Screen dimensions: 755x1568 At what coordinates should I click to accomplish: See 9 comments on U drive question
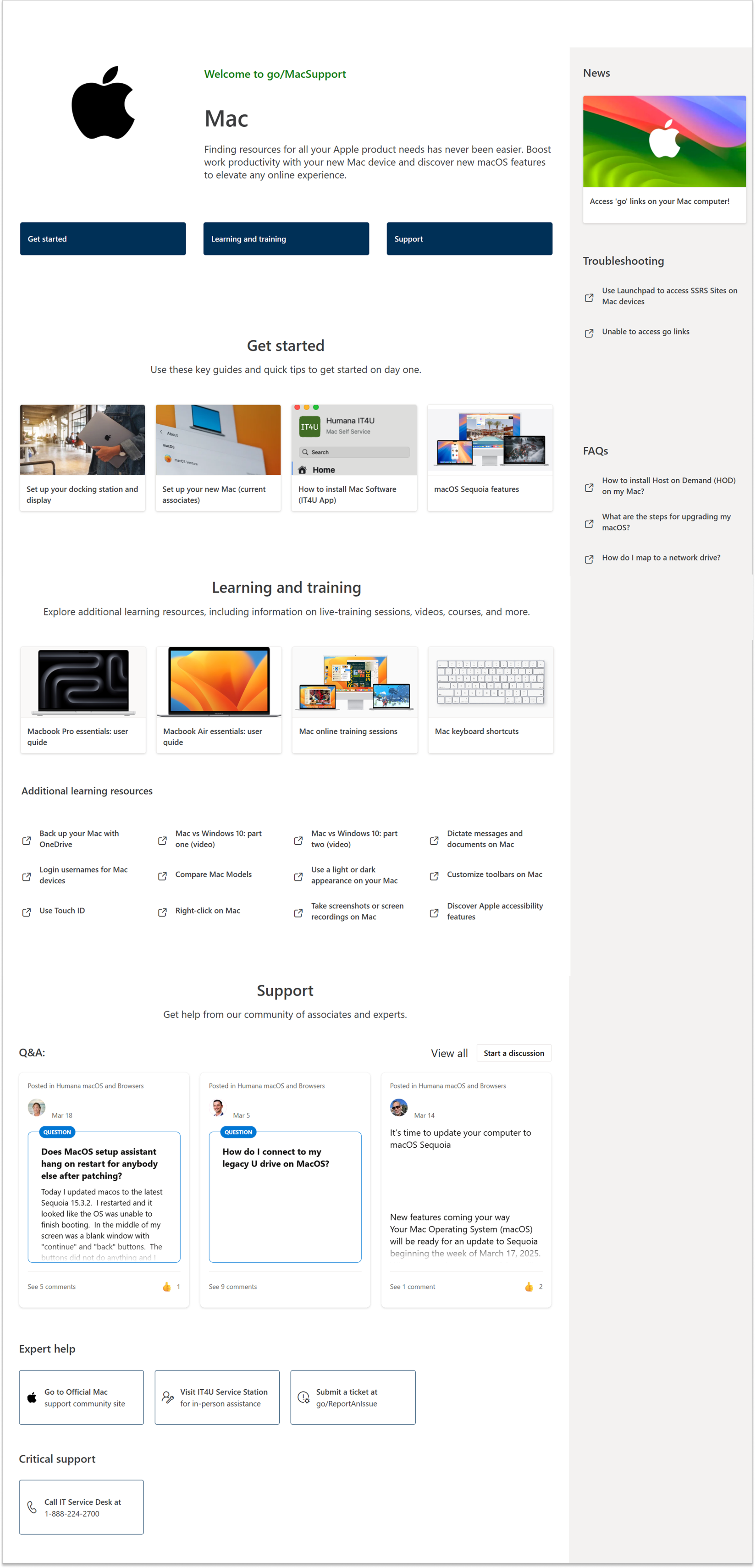point(233,1286)
